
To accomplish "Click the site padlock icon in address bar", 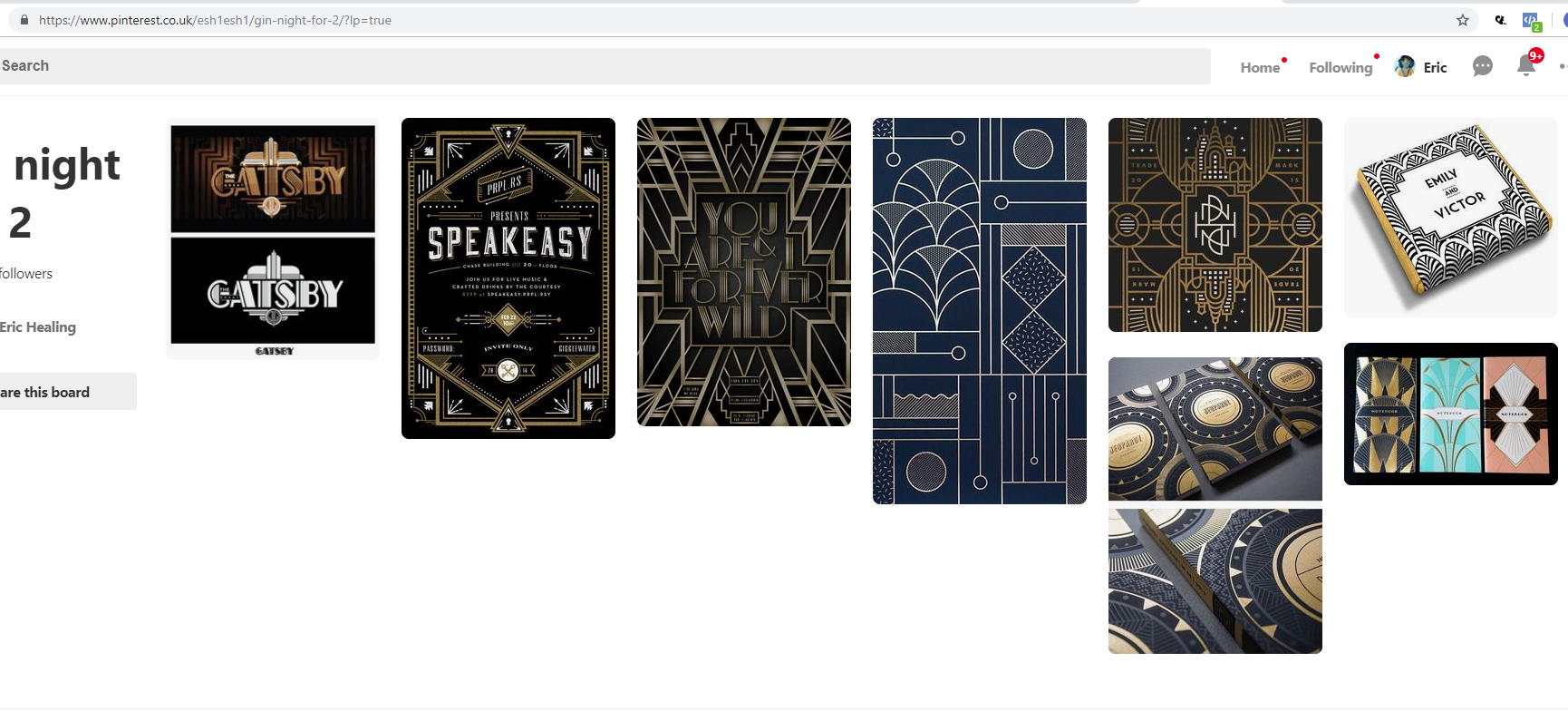I will click(x=24, y=20).
